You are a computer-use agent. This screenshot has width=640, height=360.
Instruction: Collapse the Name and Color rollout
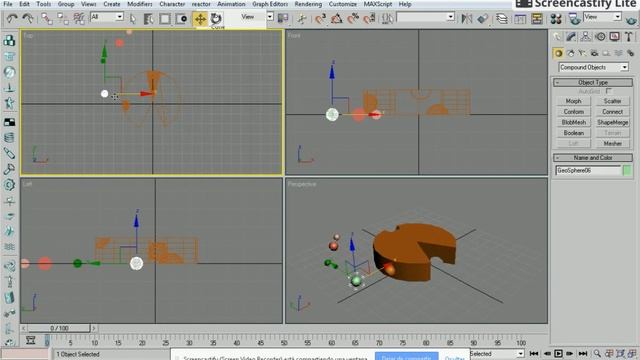(x=593, y=158)
